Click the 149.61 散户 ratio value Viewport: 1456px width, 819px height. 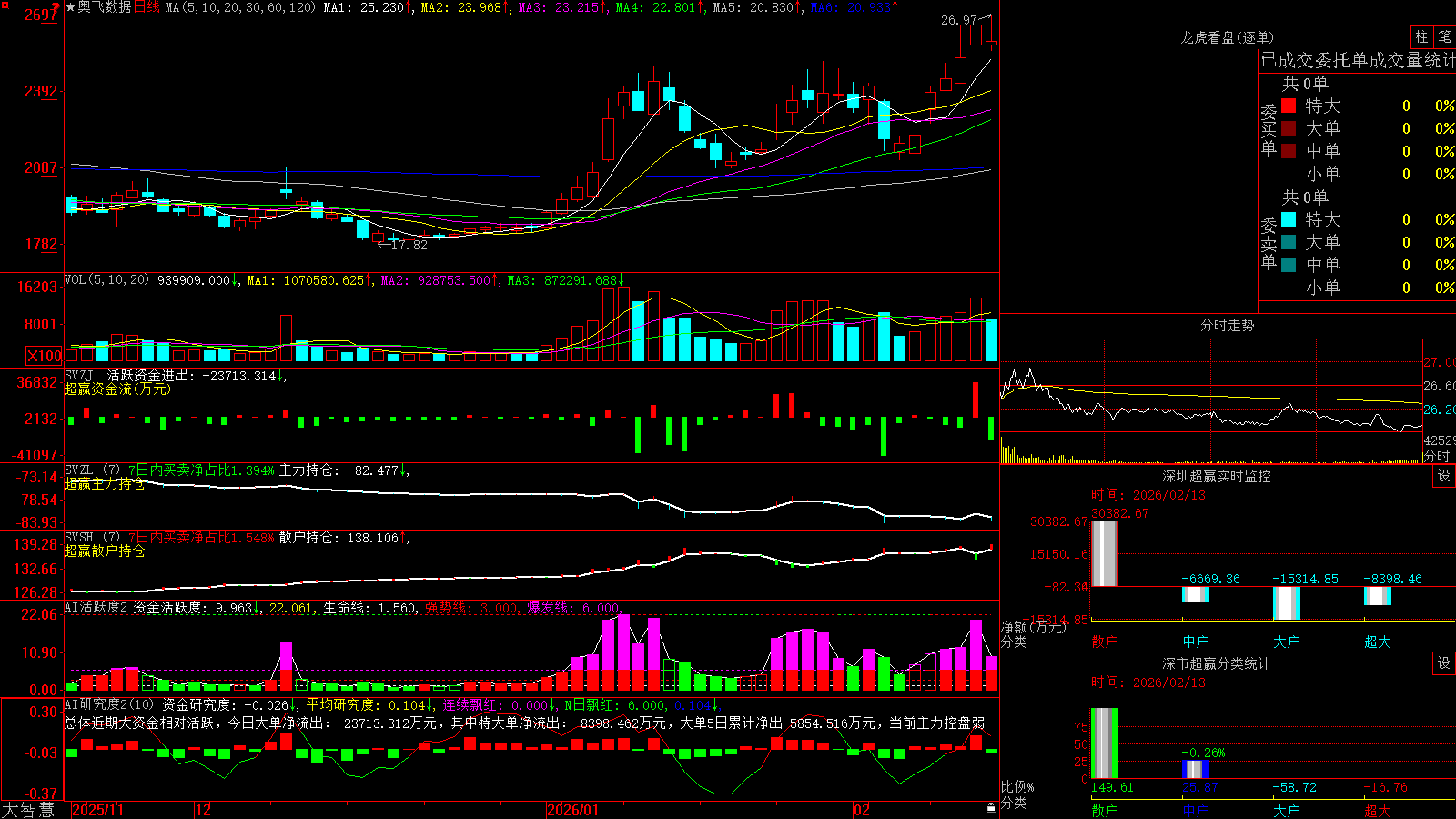(x=1112, y=787)
